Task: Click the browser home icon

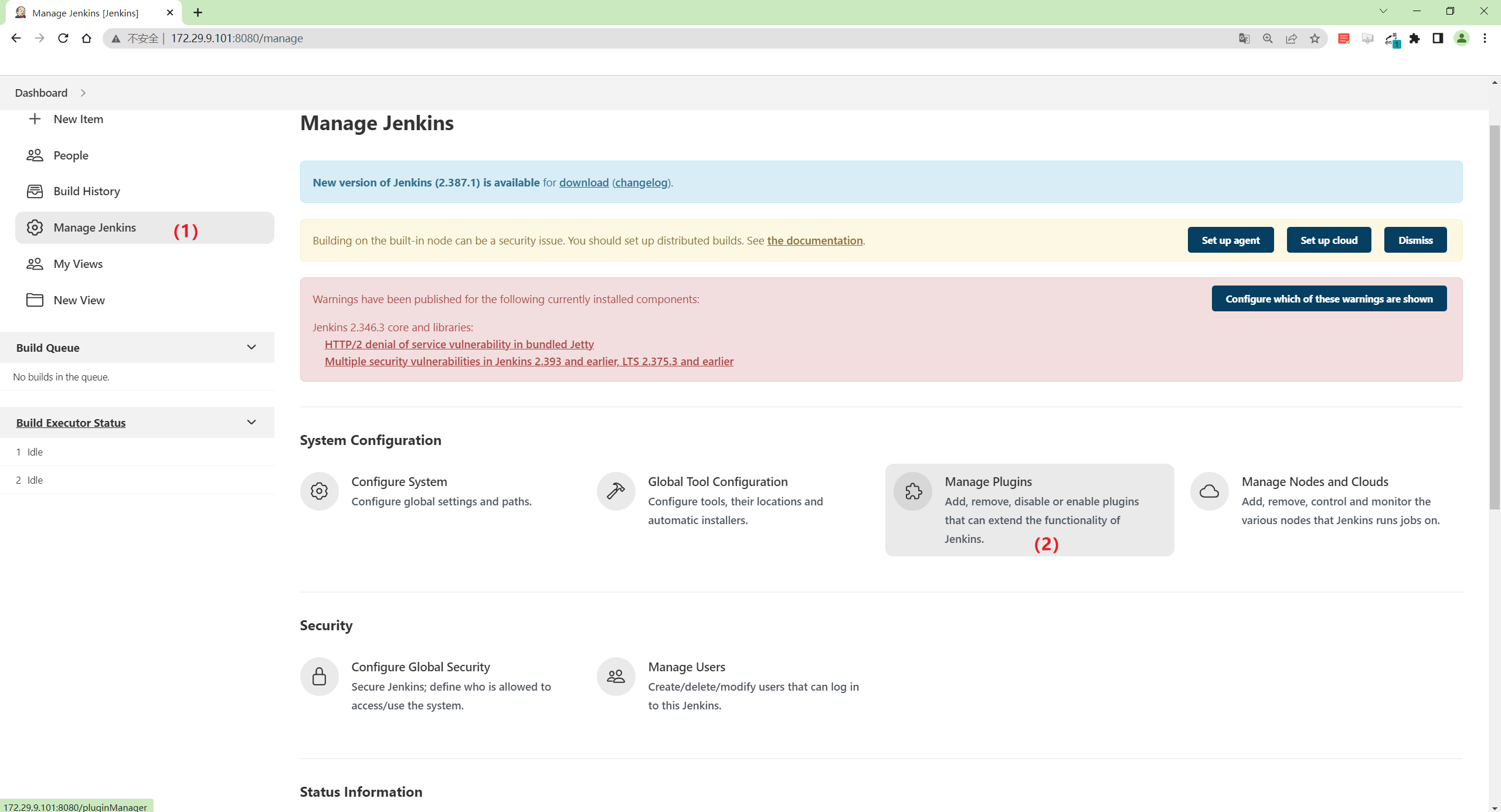Action: point(86,38)
